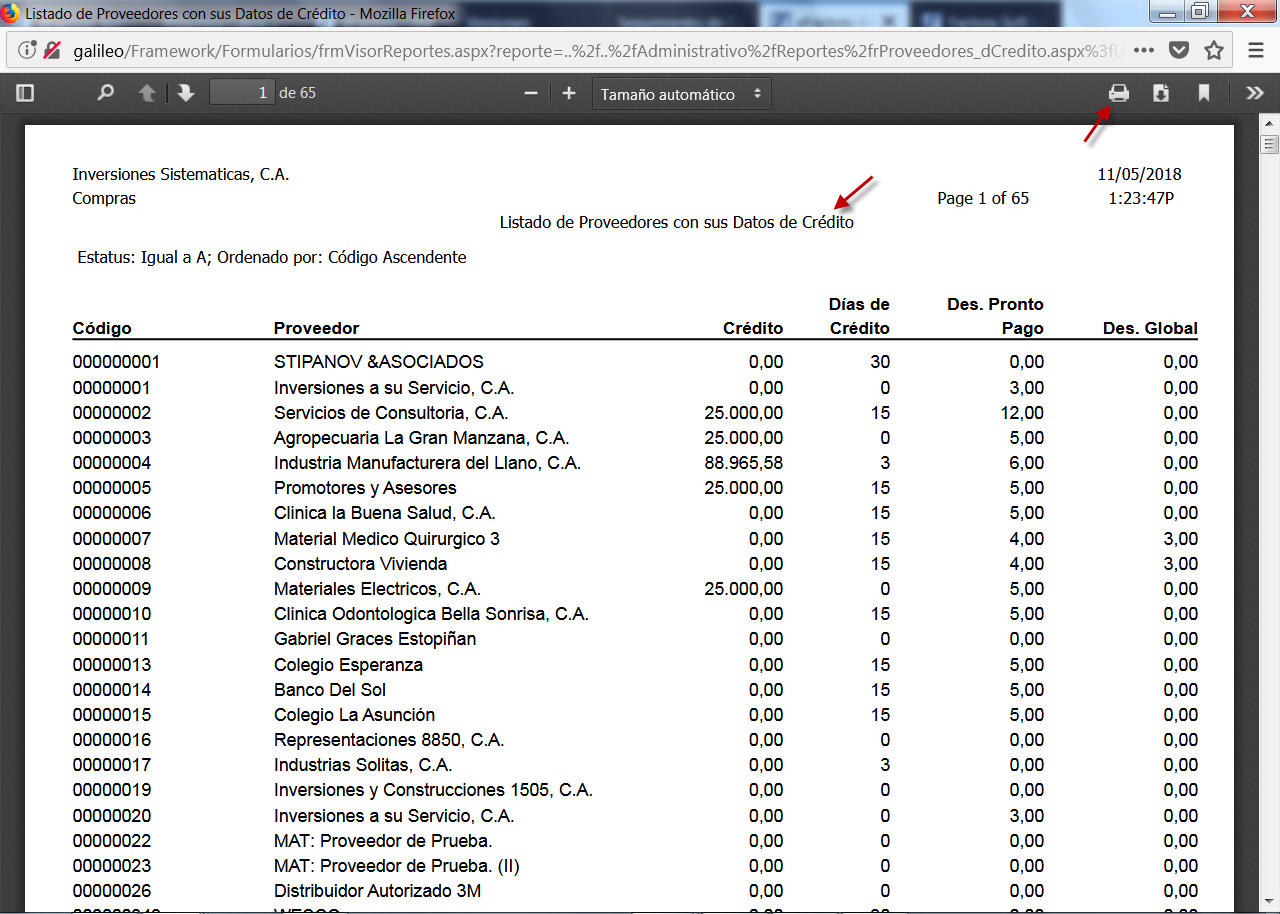This screenshot has width=1280, height=914.
Task: Click the insecure connection padlock icon
Action: click(52, 50)
